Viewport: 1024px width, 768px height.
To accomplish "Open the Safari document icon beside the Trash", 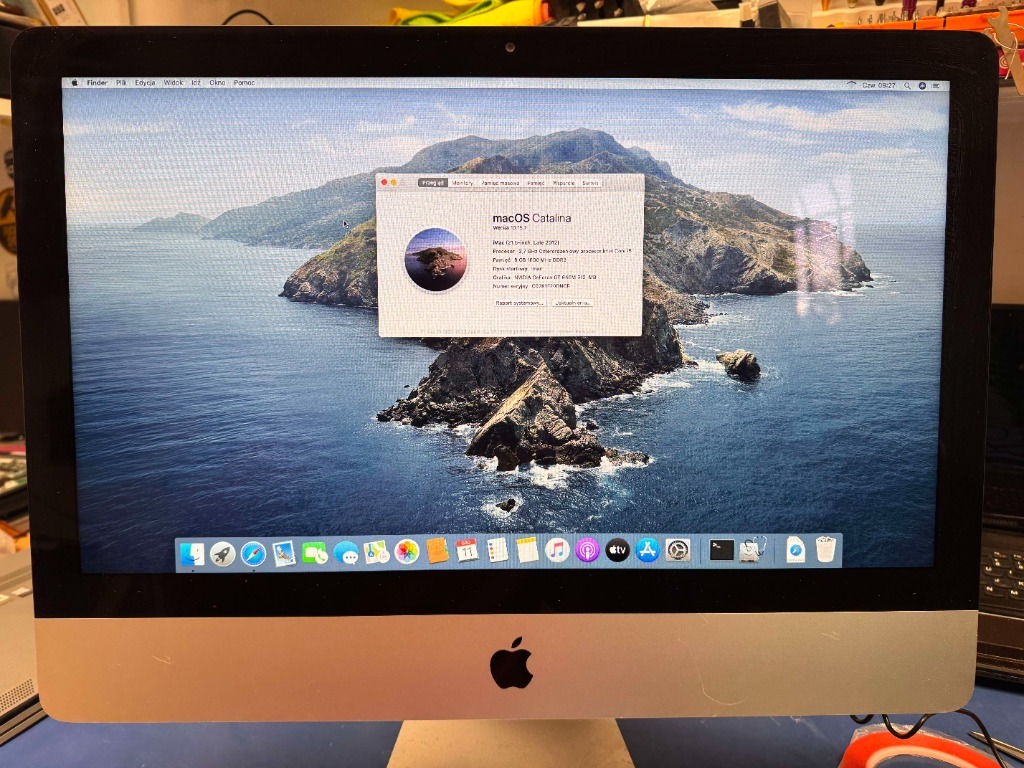I will (x=795, y=551).
